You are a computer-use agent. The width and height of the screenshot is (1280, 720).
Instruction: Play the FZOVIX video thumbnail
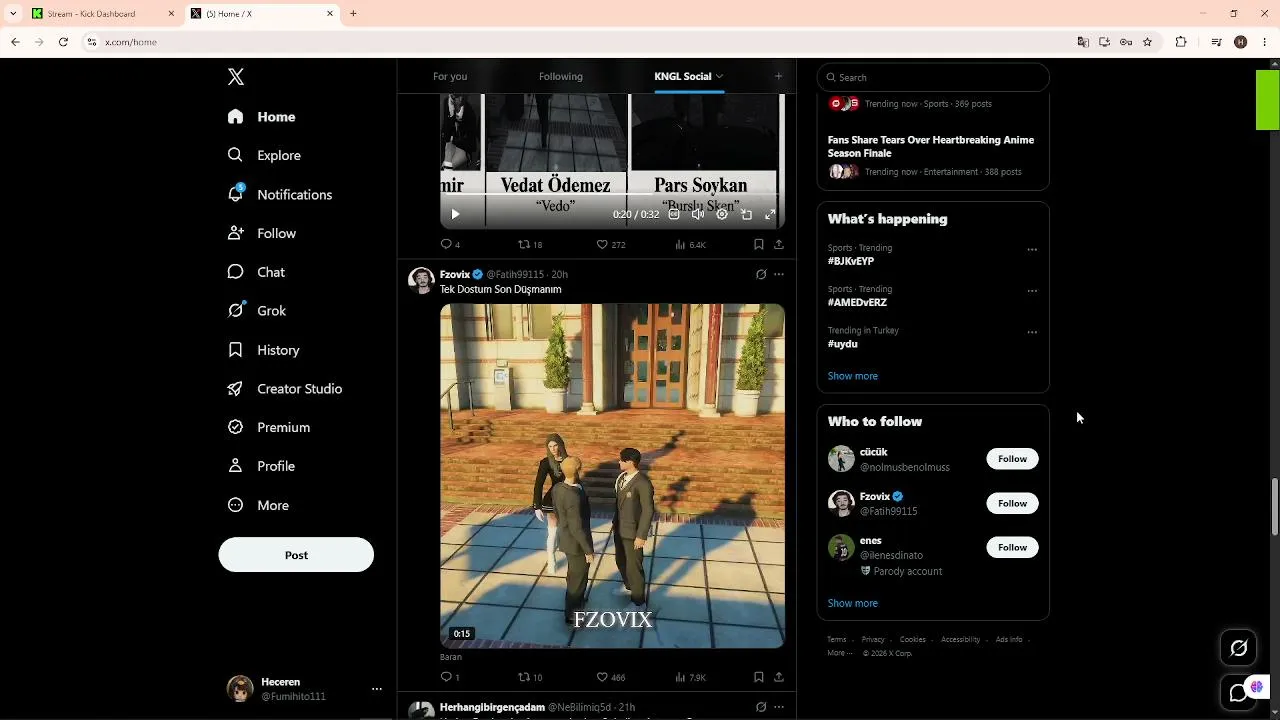(x=612, y=476)
